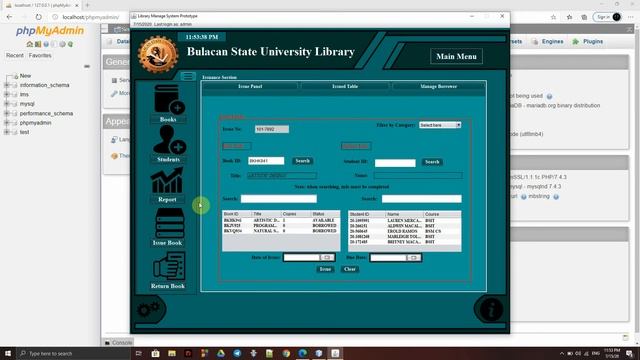Click New database link in phpMyAdmin
The width and height of the screenshot is (640, 360).
click(x=25, y=76)
